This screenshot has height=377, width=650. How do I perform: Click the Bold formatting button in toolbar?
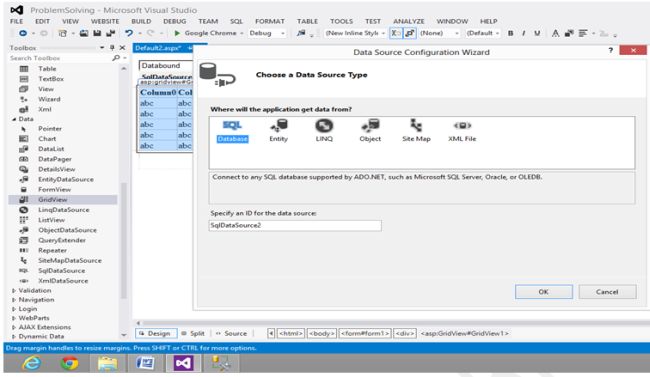click(511, 33)
